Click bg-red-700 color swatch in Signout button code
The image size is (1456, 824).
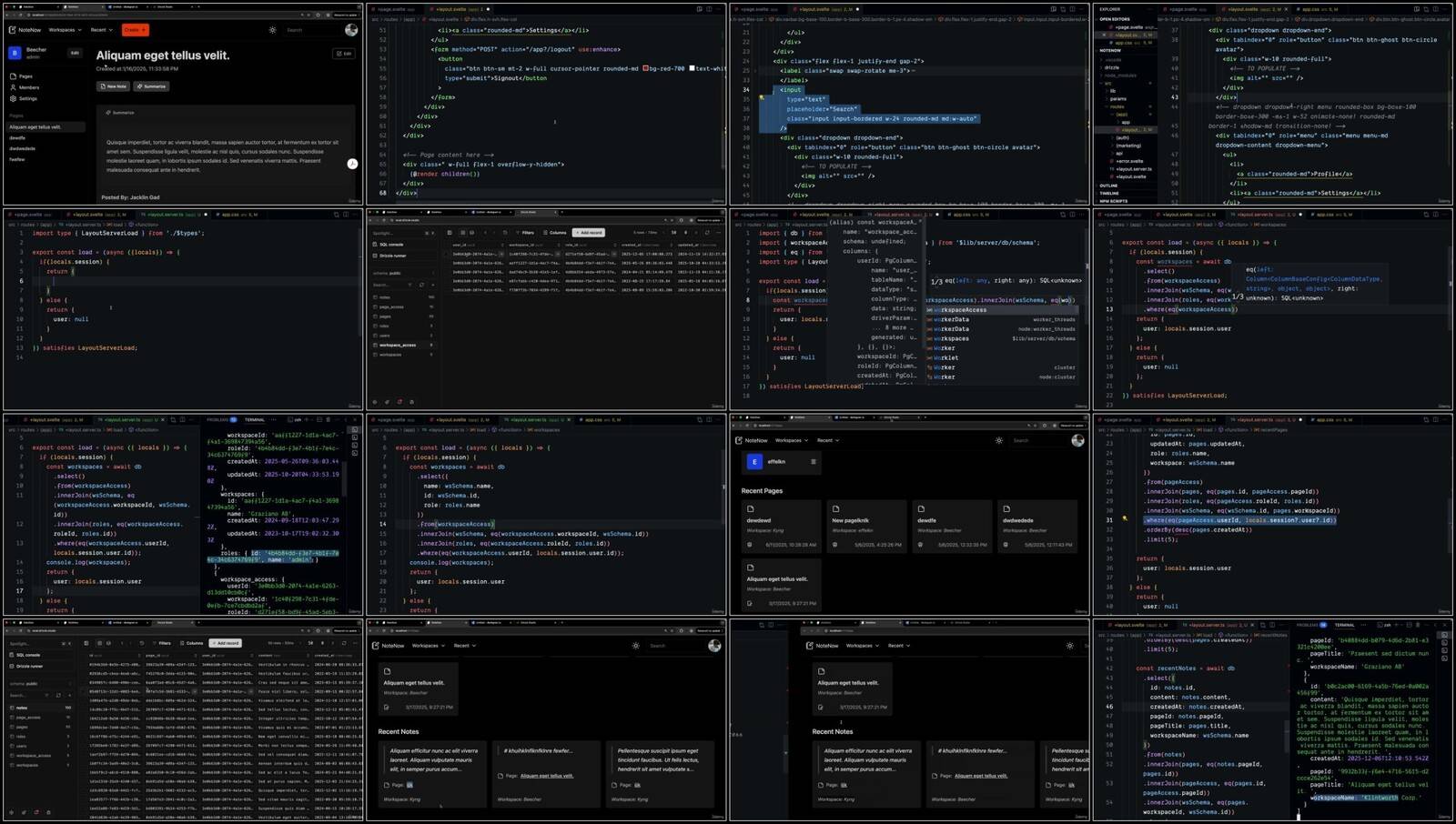pos(646,68)
